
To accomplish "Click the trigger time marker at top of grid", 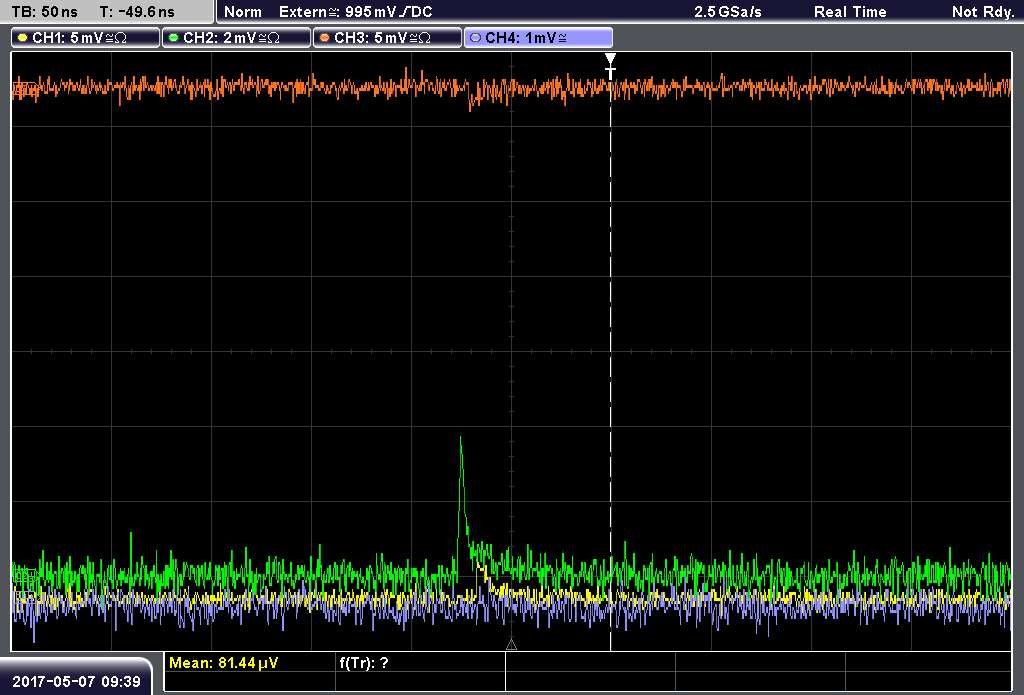I will coord(611,66).
